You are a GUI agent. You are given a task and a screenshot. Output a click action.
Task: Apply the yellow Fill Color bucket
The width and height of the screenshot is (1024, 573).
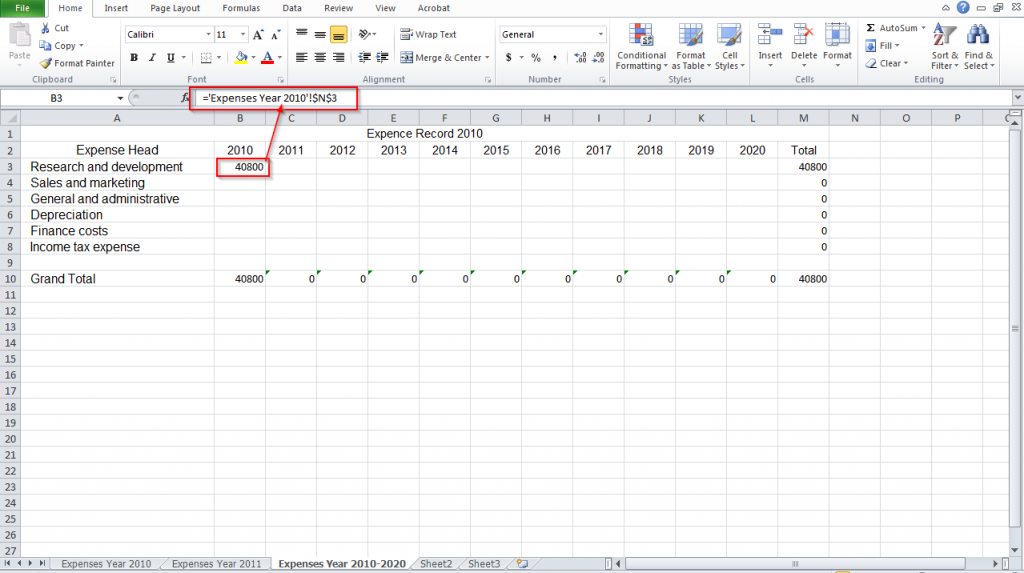tap(241, 57)
